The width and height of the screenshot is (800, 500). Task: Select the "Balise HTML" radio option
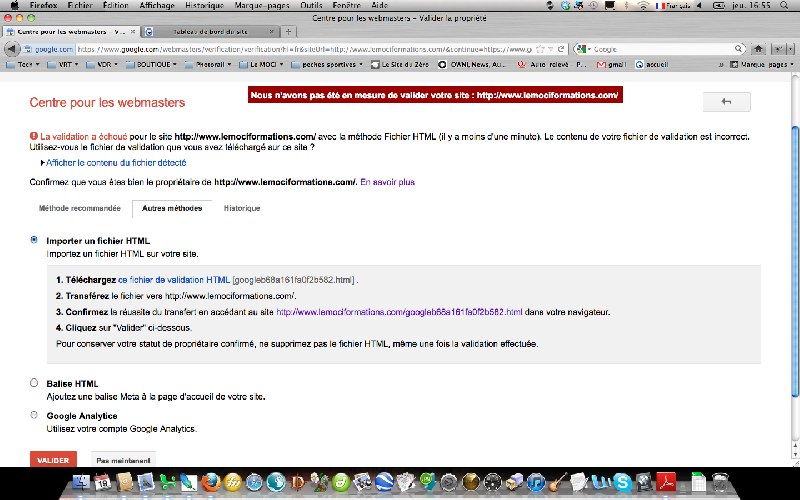(x=35, y=382)
